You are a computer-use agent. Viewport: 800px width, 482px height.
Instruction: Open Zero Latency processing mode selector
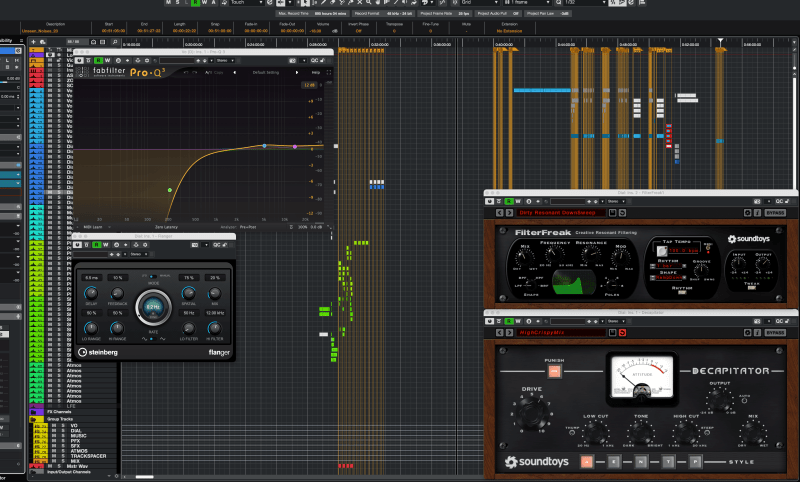coord(166,227)
